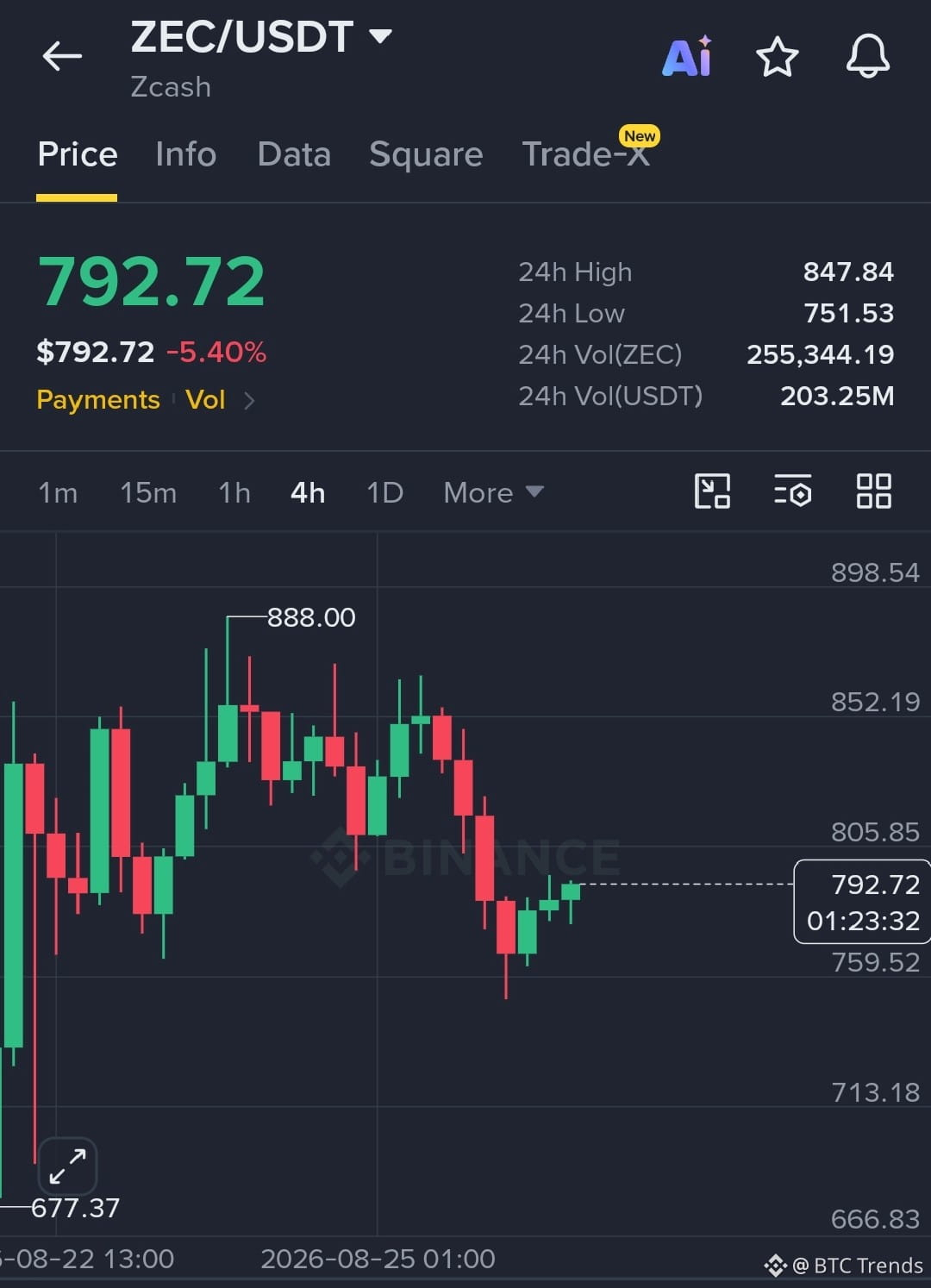This screenshot has height=1288, width=931.
Task: Open the four-square grid layout icon
Action: click(873, 491)
